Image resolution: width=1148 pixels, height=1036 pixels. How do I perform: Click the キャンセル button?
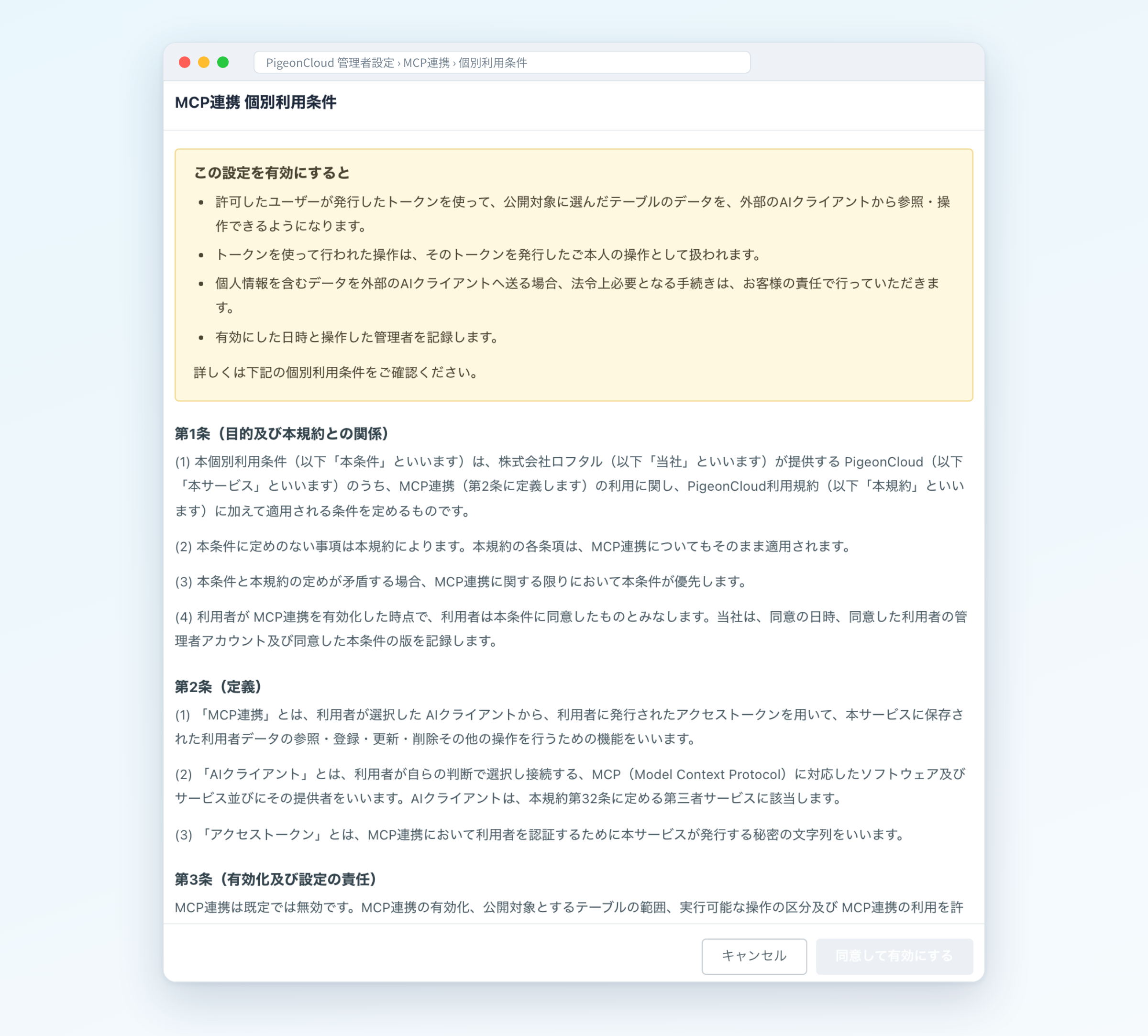point(753,956)
